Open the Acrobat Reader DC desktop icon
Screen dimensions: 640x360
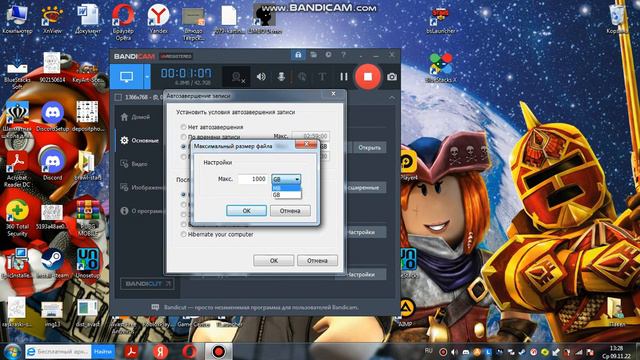tap(17, 169)
